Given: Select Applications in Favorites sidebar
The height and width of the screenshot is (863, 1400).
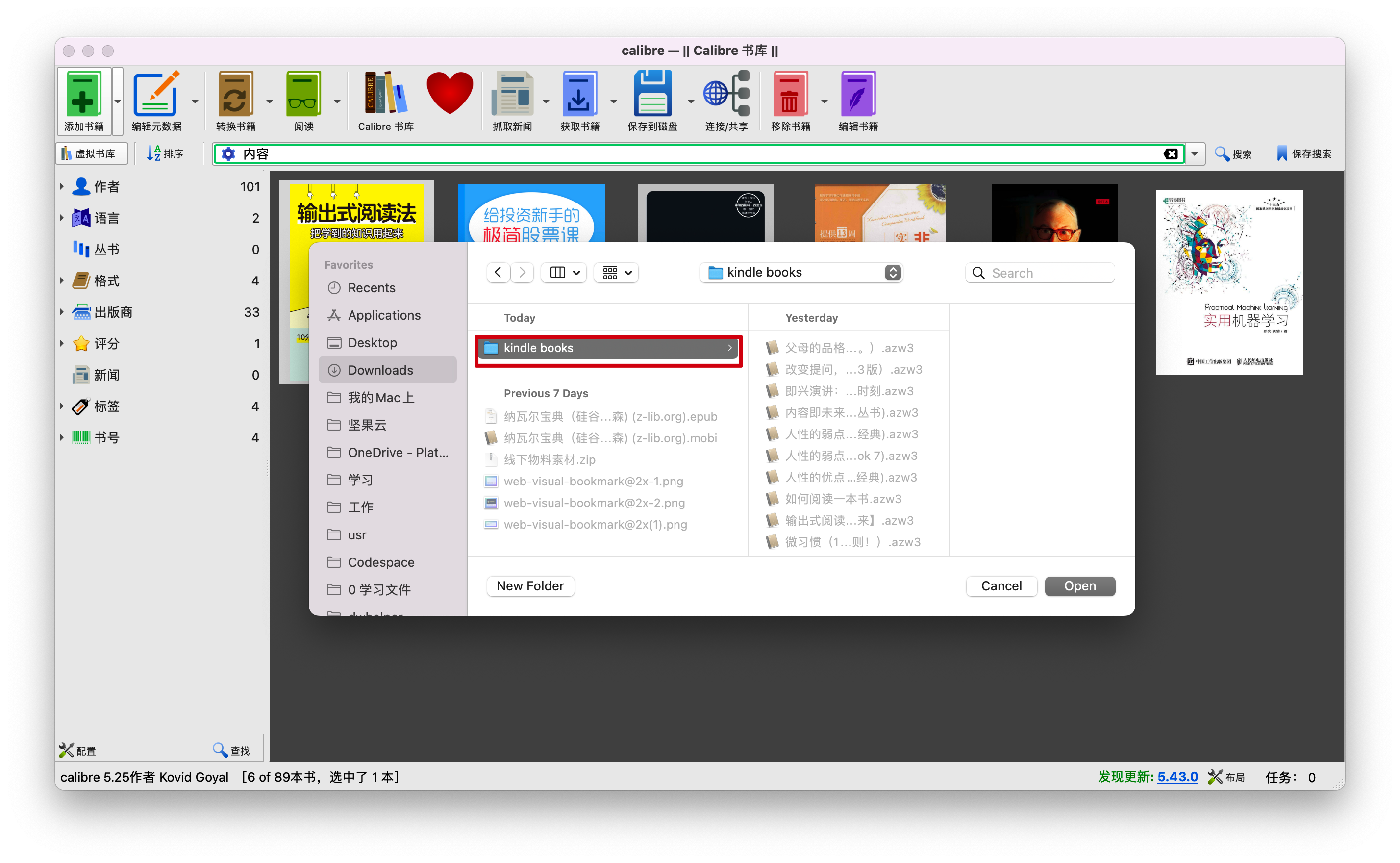Looking at the screenshot, I should 388,315.
